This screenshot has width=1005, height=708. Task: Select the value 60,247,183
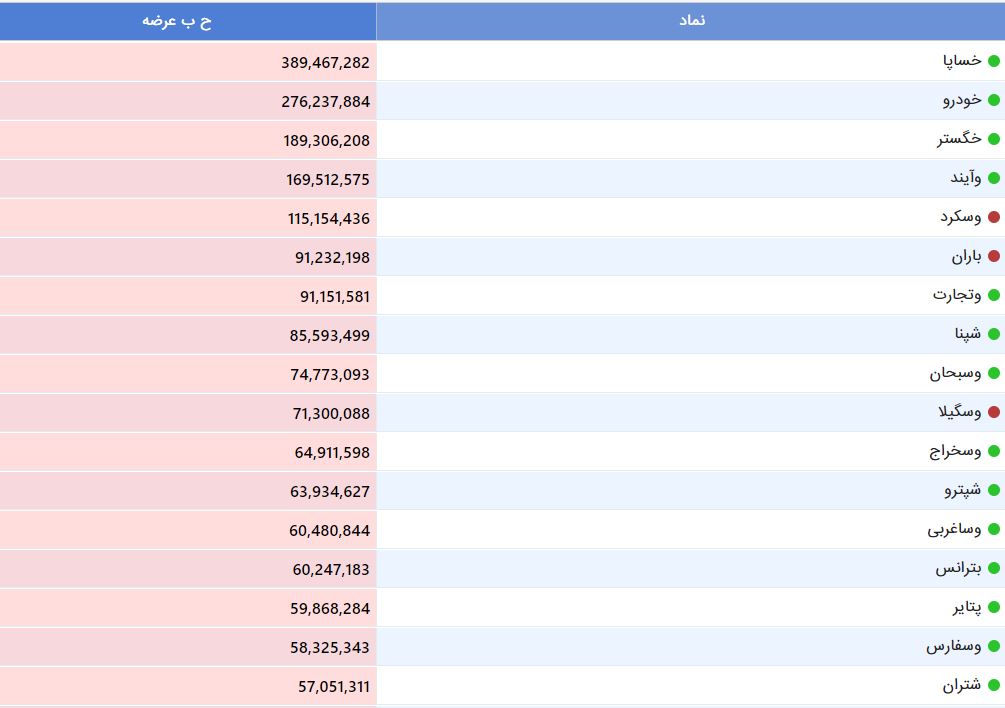[x=331, y=570]
